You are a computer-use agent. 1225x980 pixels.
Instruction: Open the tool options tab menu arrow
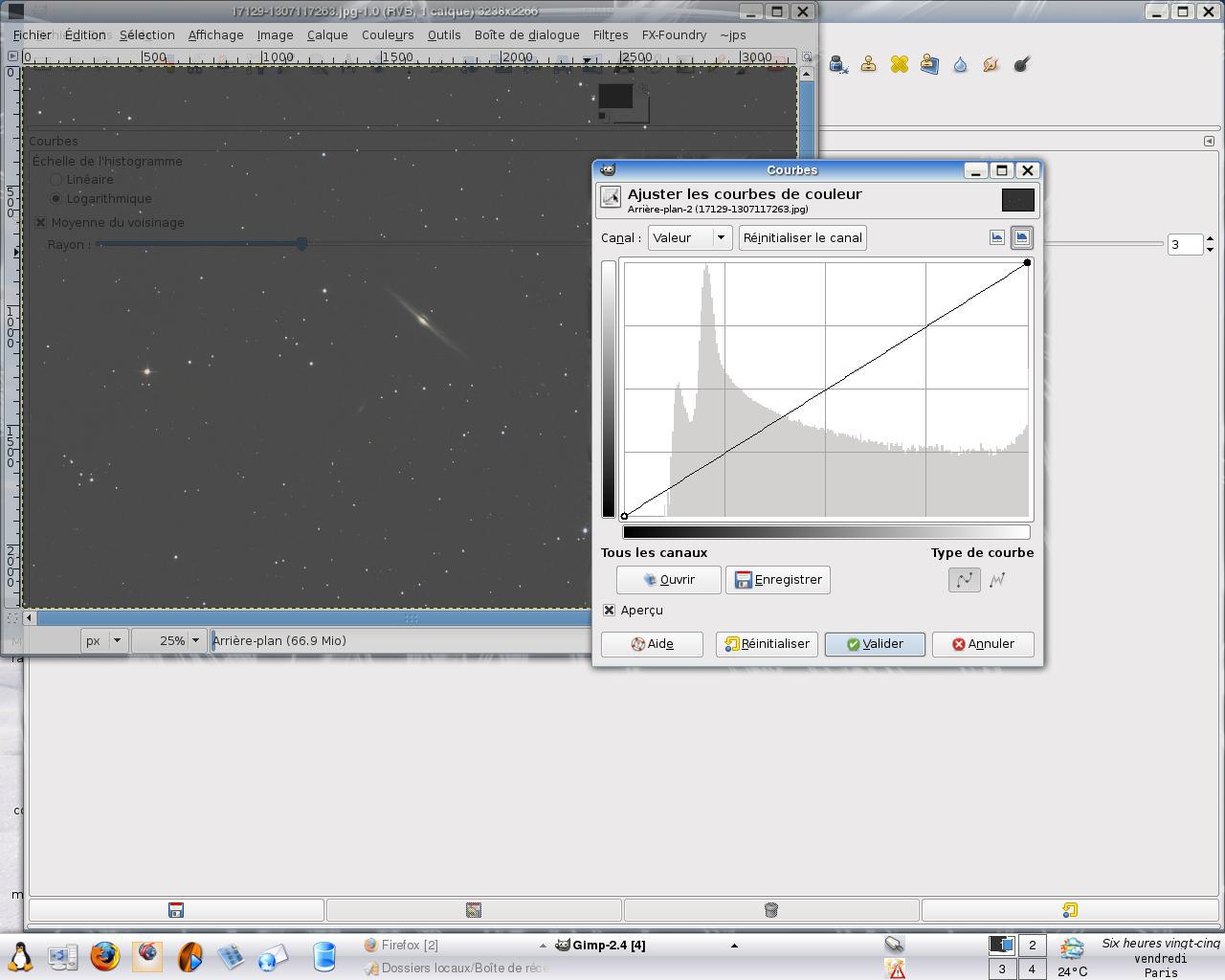(x=1209, y=141)
